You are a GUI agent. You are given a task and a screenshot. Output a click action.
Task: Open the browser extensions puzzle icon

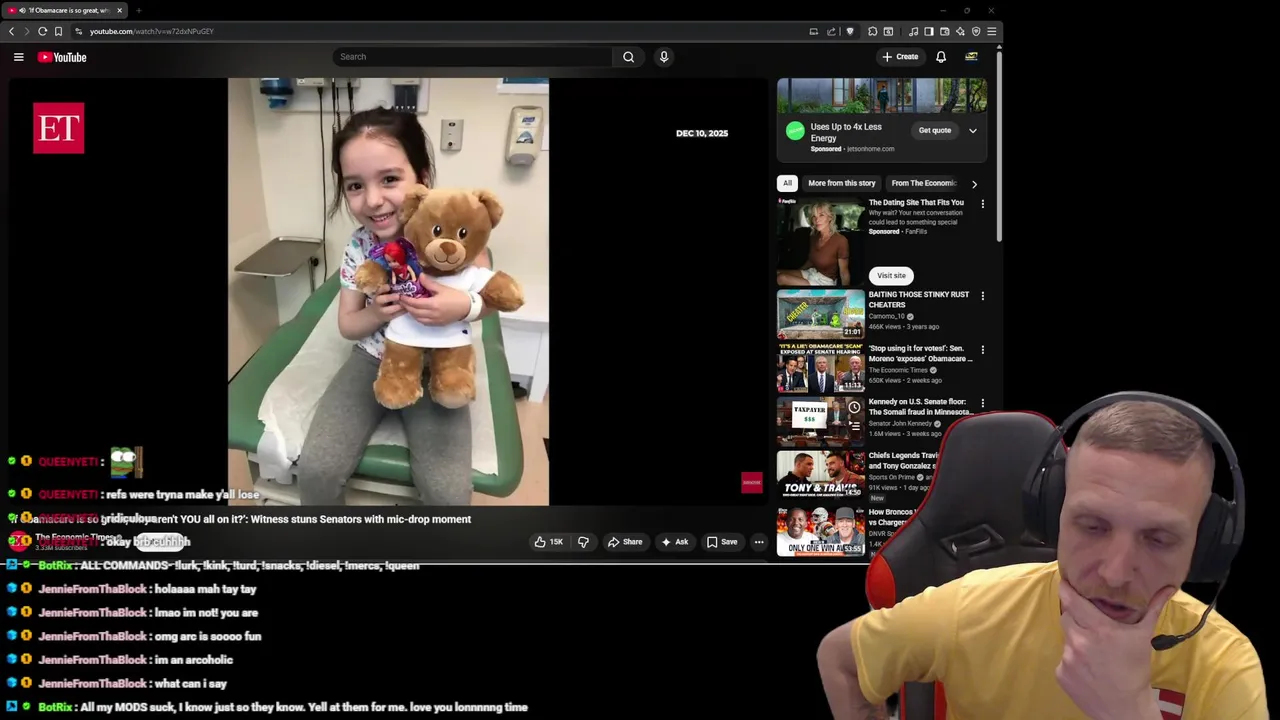872,31
